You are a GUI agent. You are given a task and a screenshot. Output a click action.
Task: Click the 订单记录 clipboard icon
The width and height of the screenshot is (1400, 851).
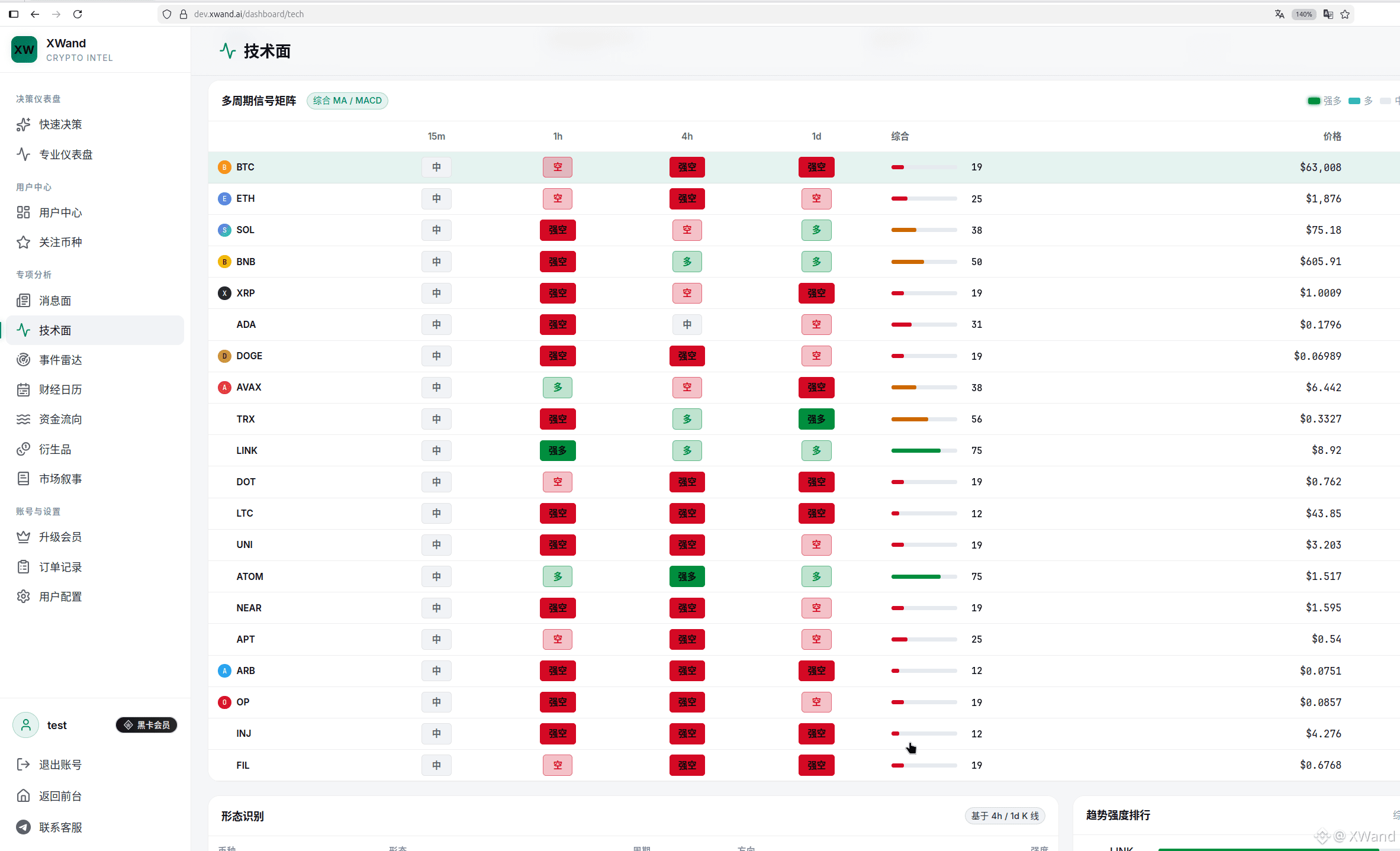click(23, 567)
